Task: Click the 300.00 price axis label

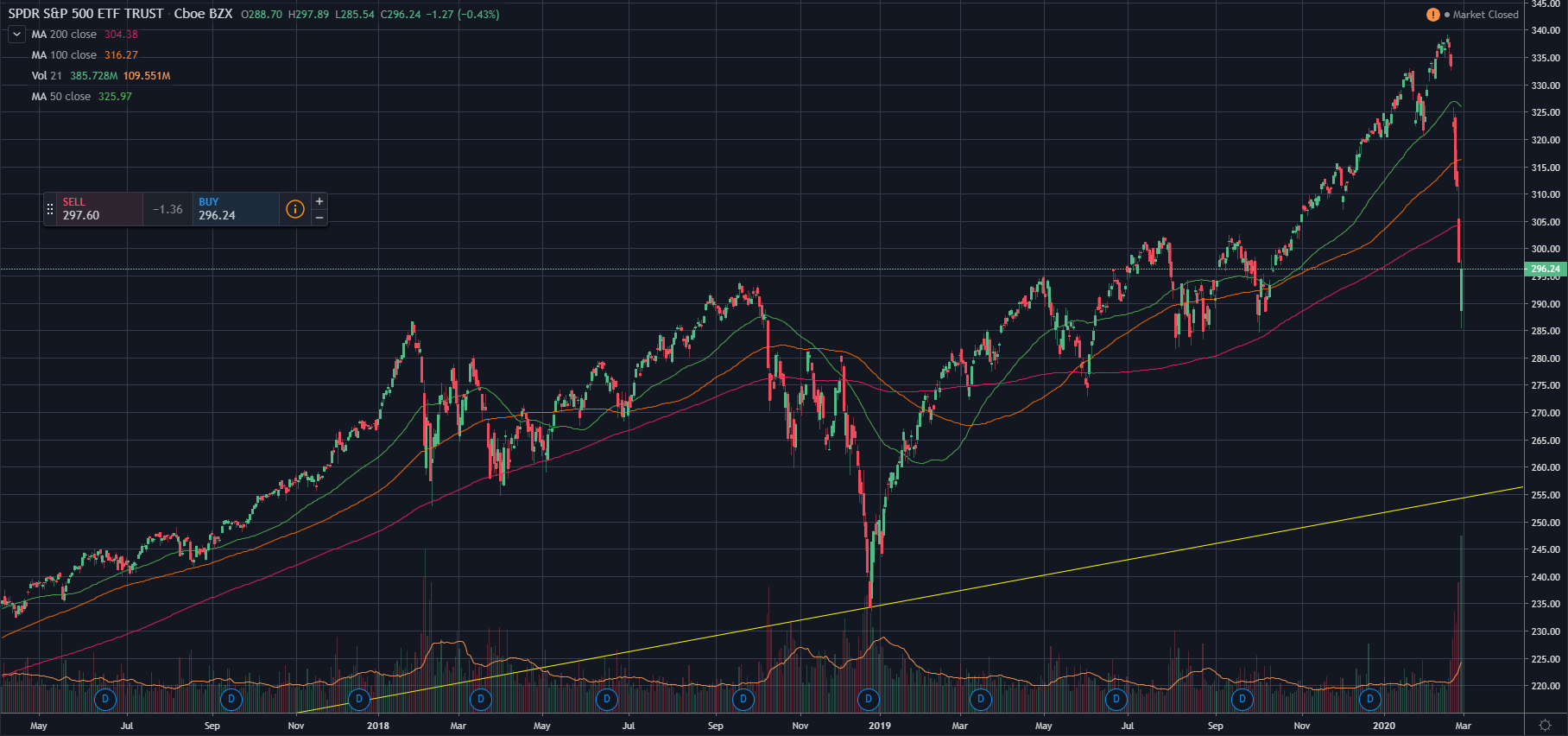Action: point(1546,249)
